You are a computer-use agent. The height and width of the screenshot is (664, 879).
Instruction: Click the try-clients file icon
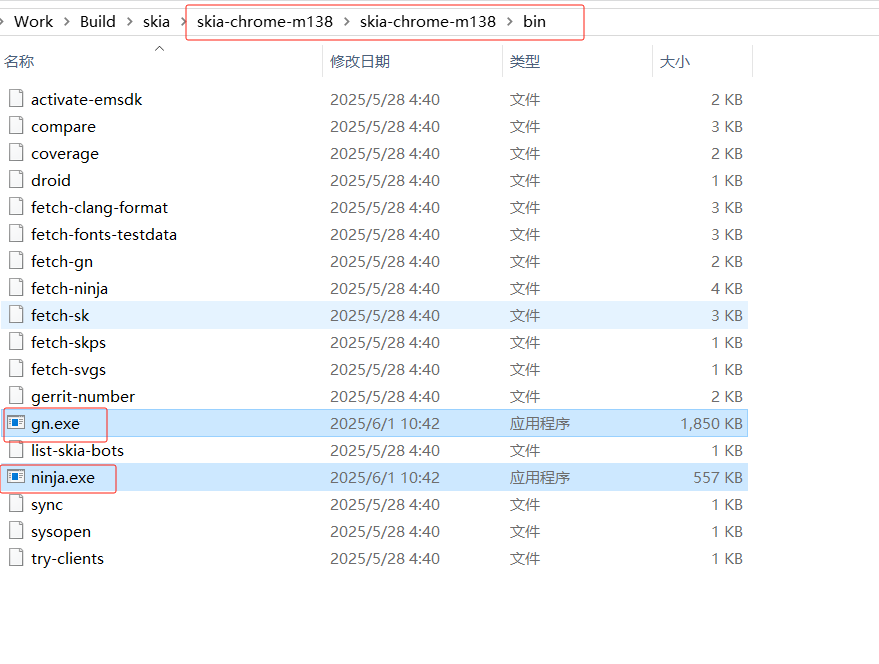(x=16, y=557)
